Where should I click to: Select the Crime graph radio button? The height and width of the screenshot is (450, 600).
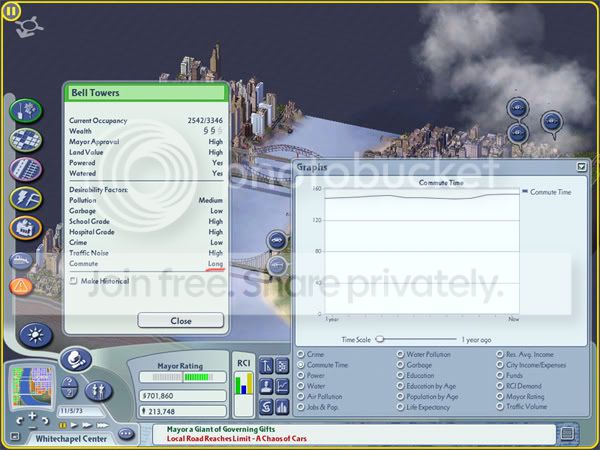(x=301, y=354)
